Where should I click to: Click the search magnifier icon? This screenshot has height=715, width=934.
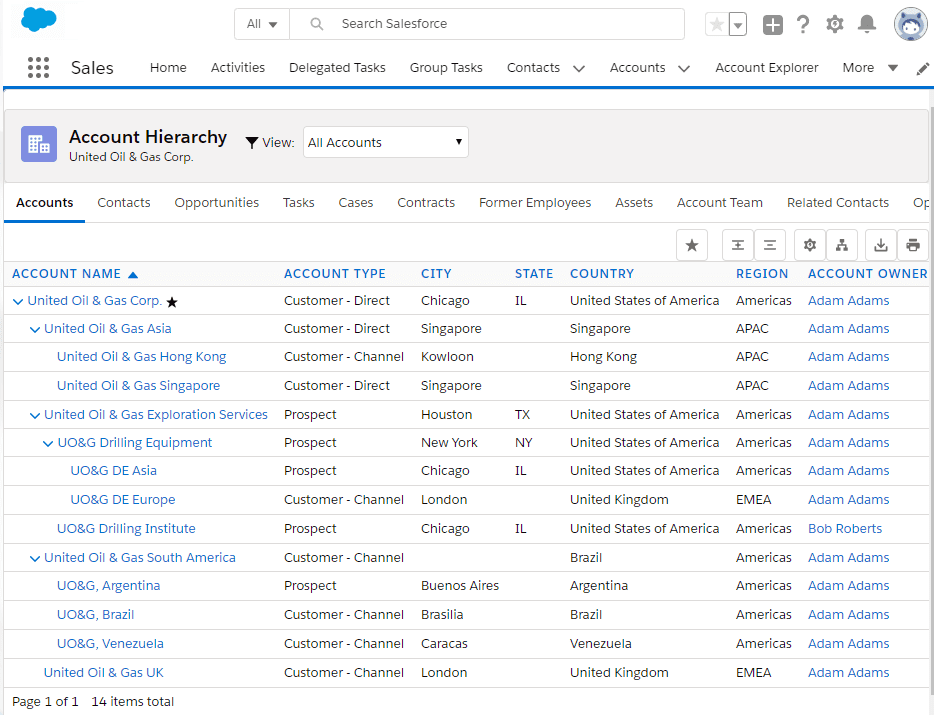316,24
